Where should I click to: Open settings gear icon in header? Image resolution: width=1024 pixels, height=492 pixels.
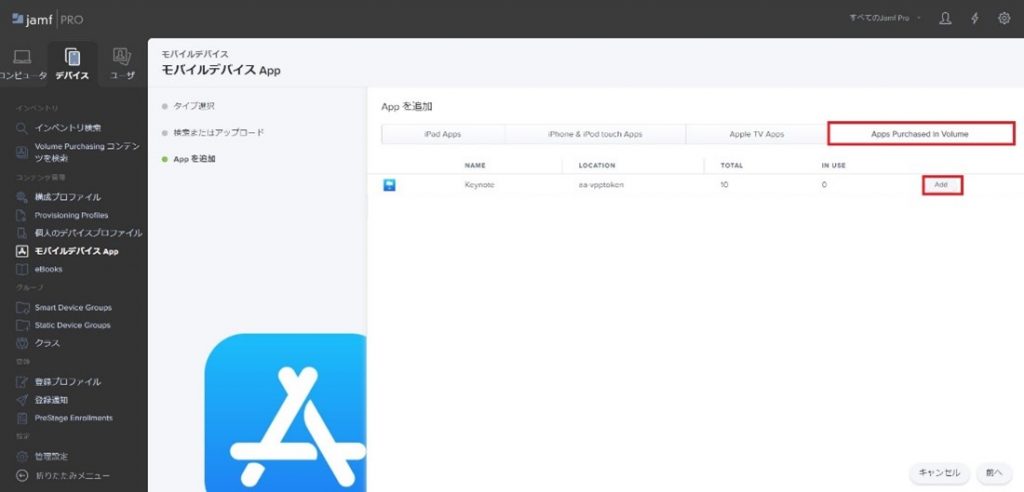[x=1004, y=18]
